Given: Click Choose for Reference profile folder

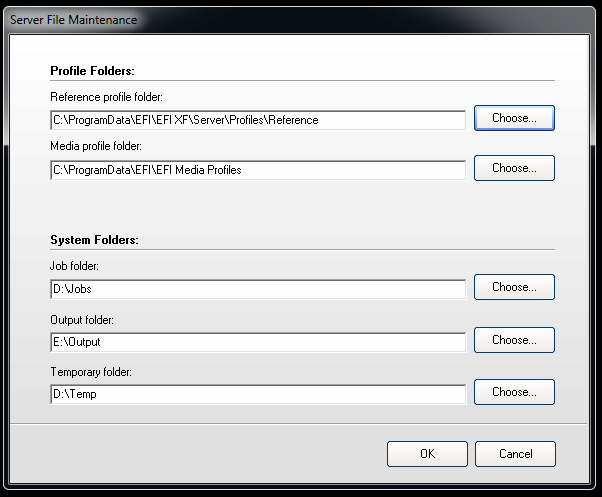Looking at the screenshot, I should [514, 118].
